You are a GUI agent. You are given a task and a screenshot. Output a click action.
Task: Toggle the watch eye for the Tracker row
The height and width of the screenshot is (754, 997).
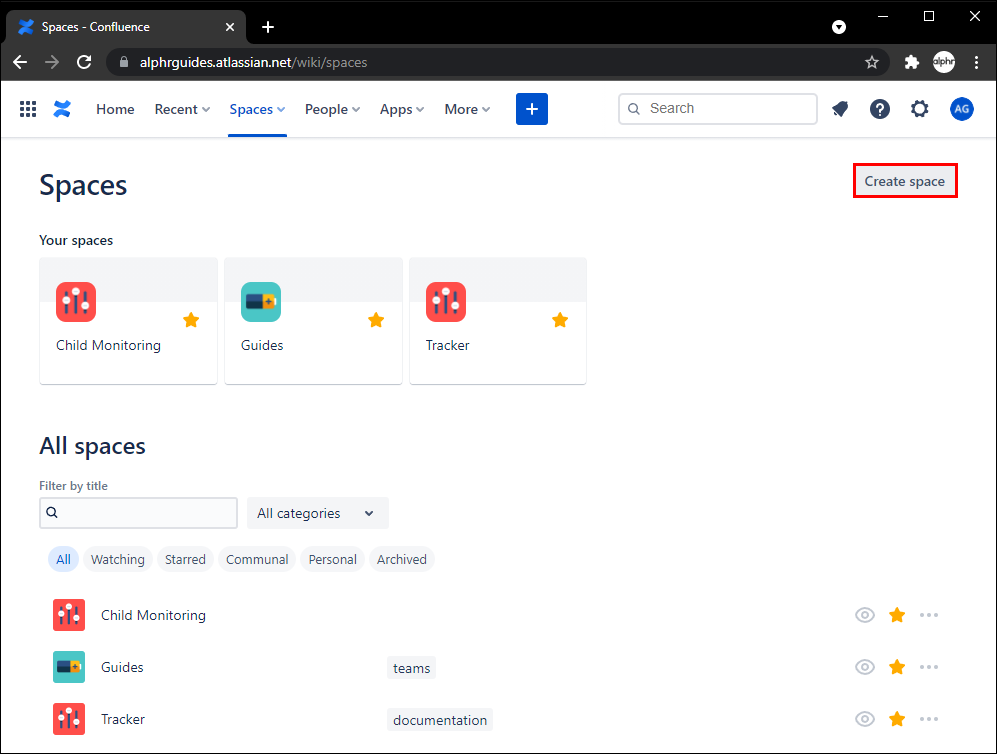click(x=865, y=719)
